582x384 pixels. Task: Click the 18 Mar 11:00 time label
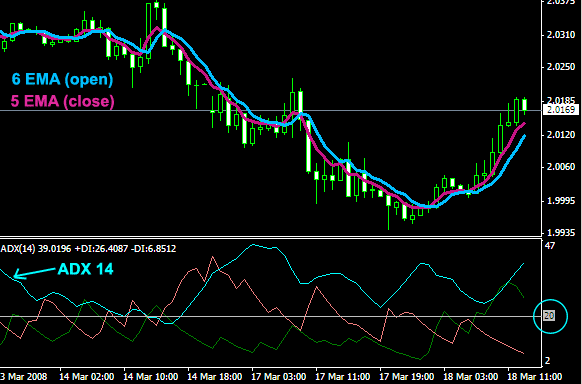coord(535,377)
